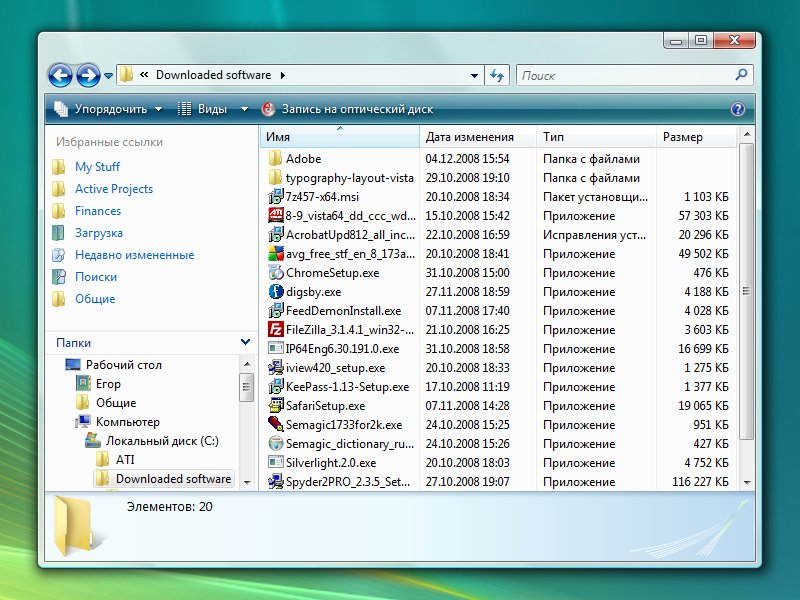Select the typography-layout-vista folder icon
Viewport: 800px width, 600px height.
[x=276, y=178]
